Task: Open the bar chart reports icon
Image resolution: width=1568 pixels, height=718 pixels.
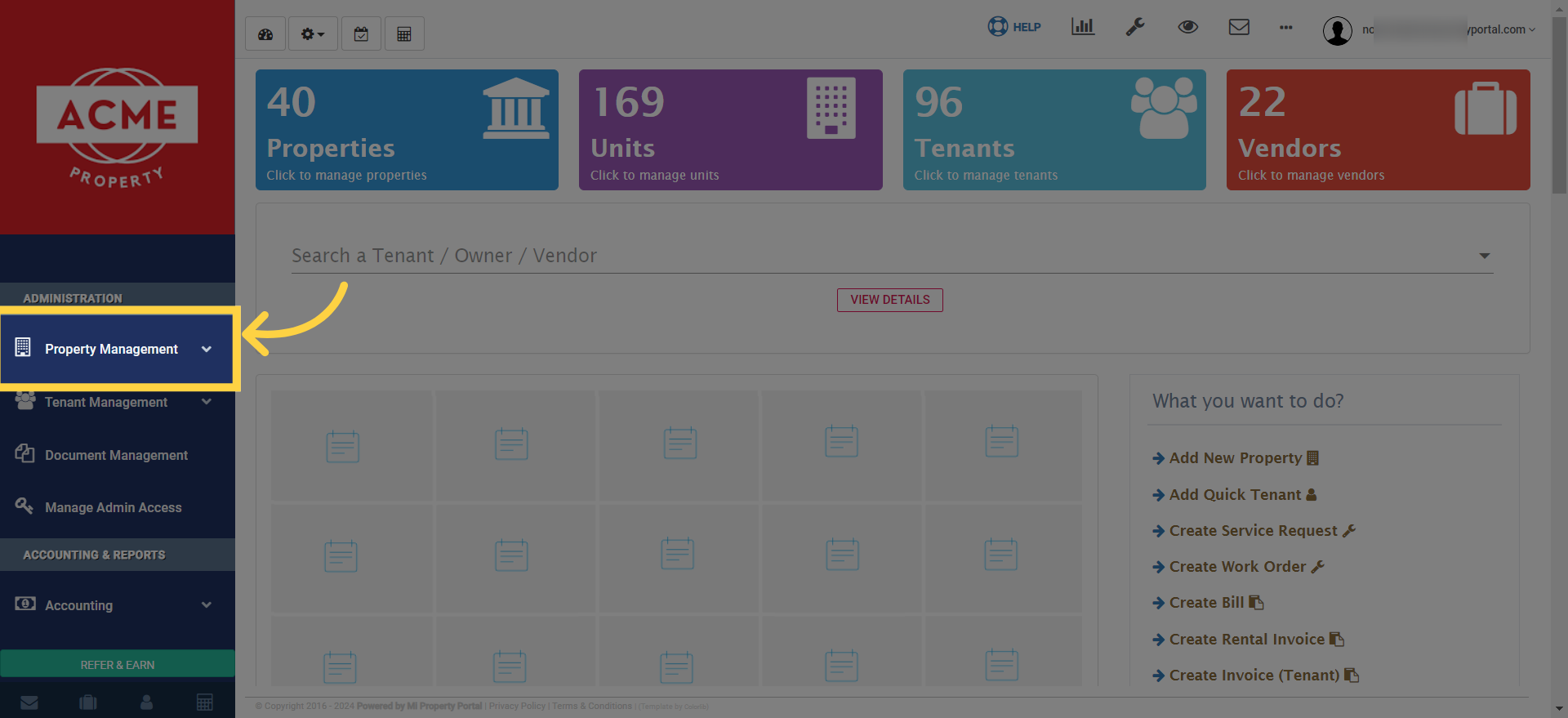Action: pyautogui.click(x=1083, y=27)
